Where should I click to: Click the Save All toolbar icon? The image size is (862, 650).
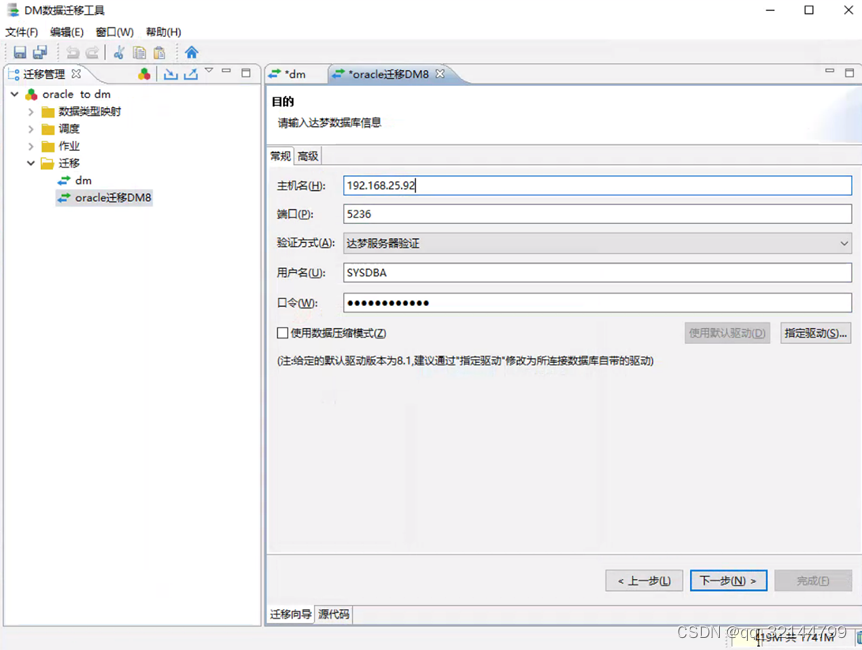tap(40, 52)
